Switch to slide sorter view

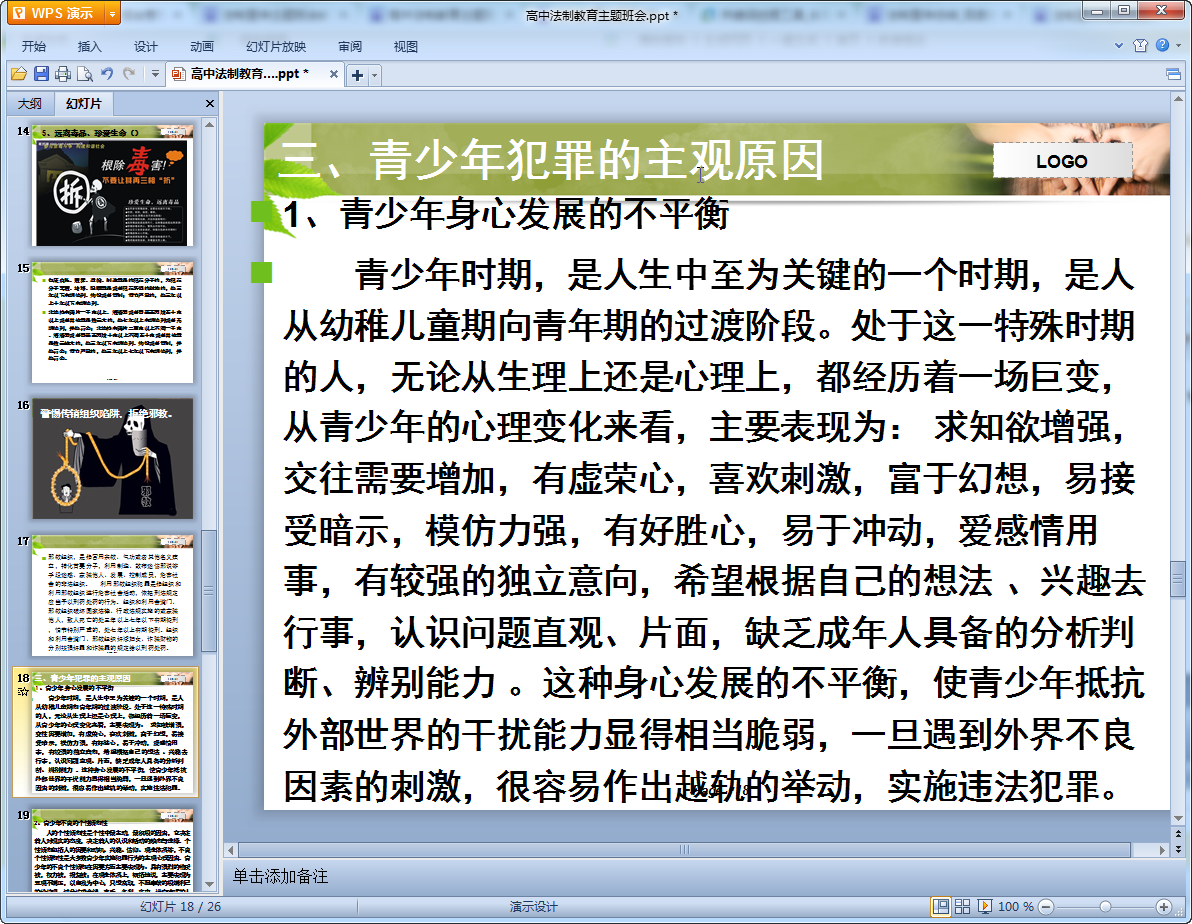pos(962,907)
